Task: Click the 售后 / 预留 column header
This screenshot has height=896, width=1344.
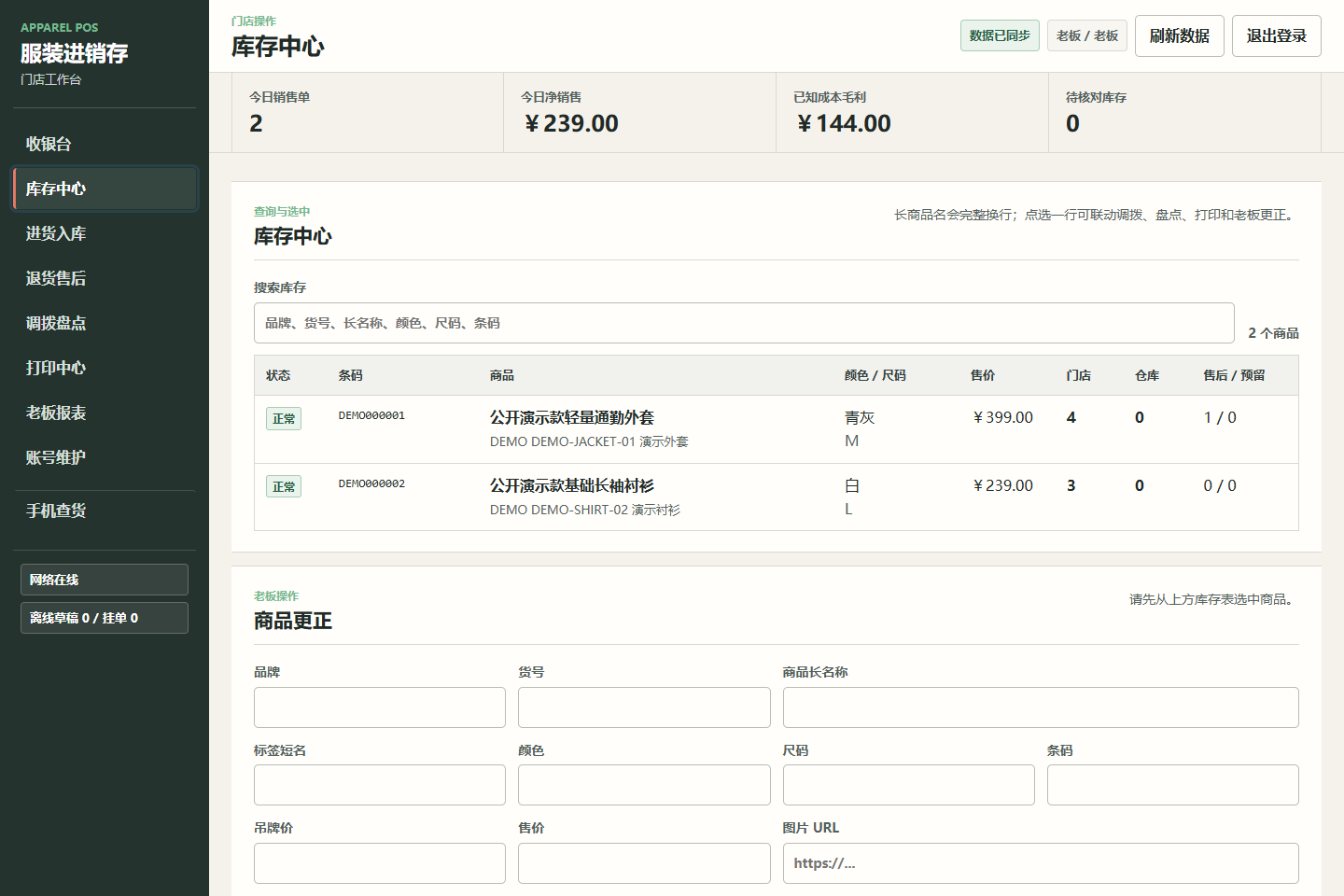Action: click(x=1234, y=375)
